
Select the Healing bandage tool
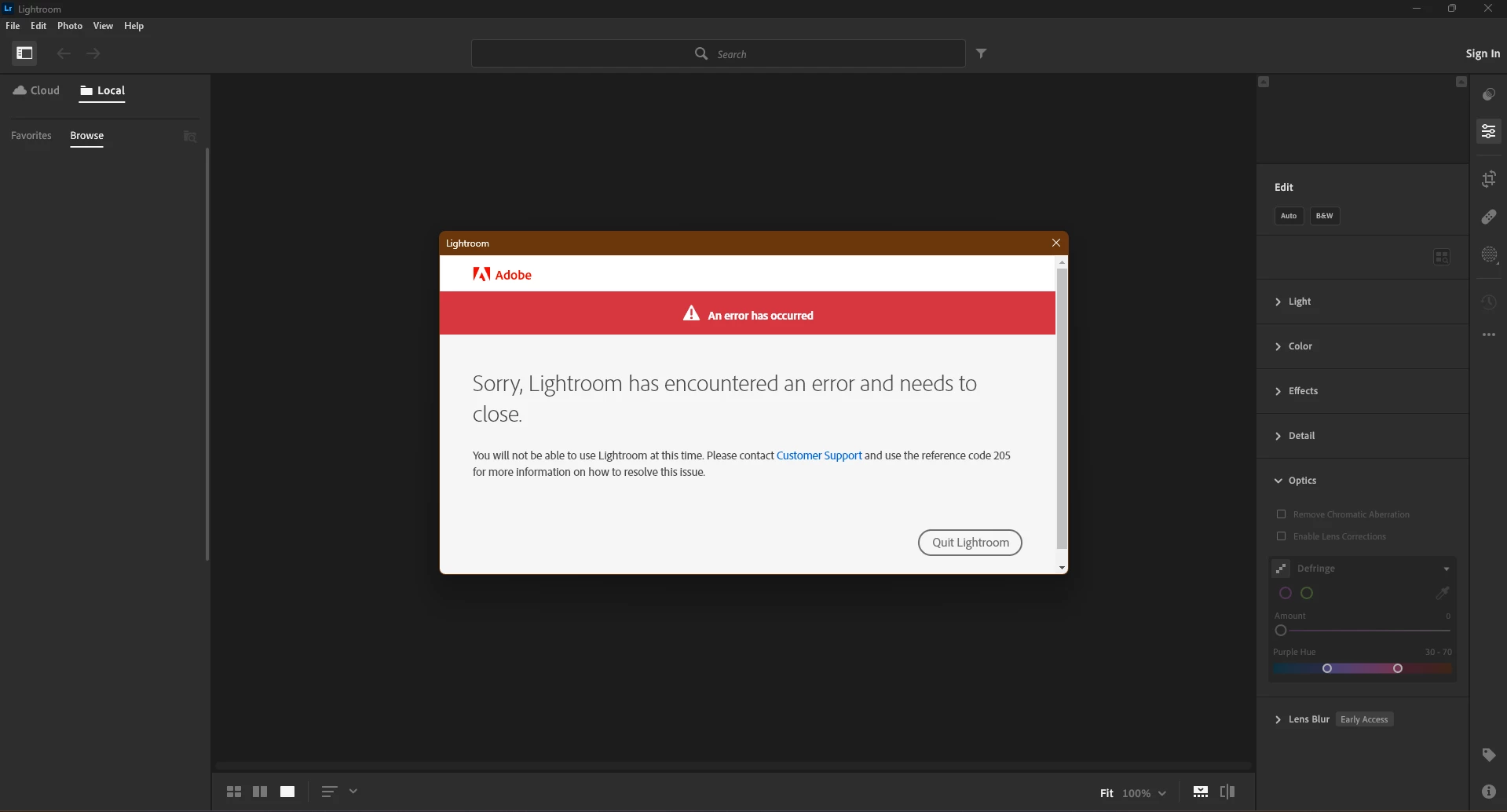tap(1489, 217)
